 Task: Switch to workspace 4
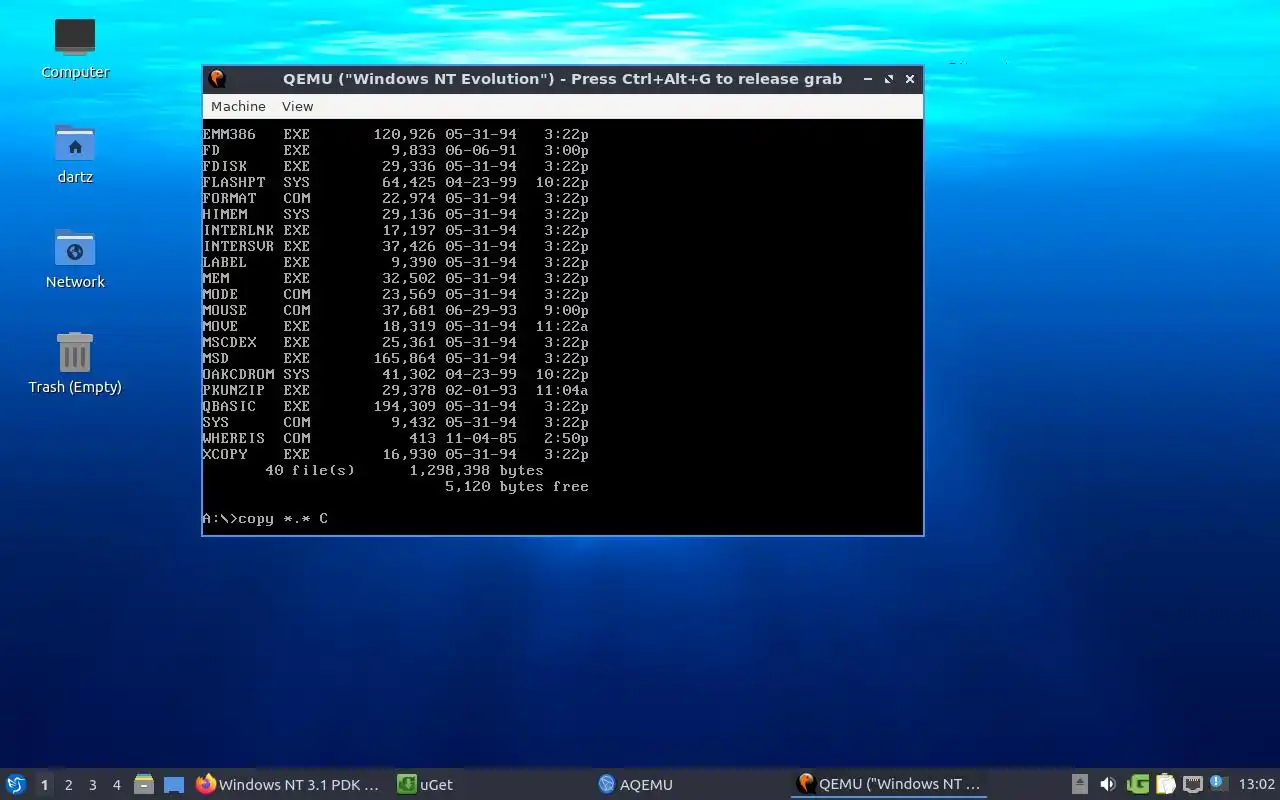pyautogui.click(x=116, y=785)
